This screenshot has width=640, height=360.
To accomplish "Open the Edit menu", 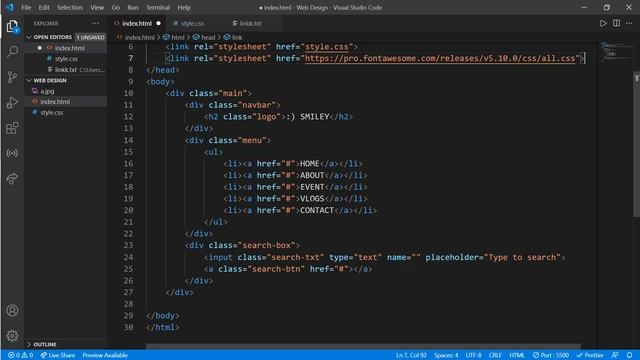I will click(44, 7).
